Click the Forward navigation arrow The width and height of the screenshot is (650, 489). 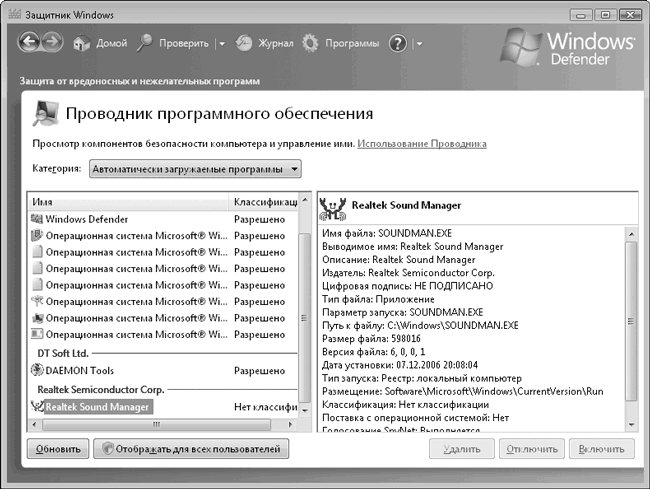click(x=53, y=43)
